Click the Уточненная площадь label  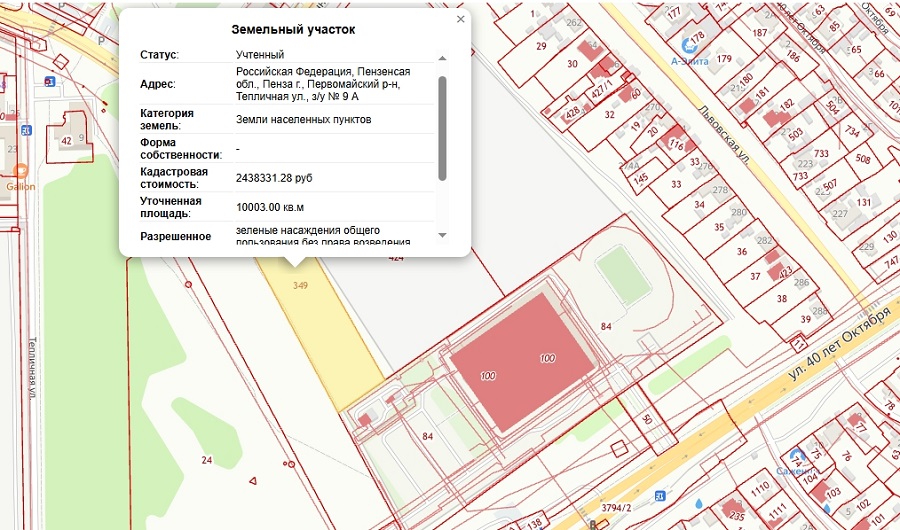click(x=170, y=207)
